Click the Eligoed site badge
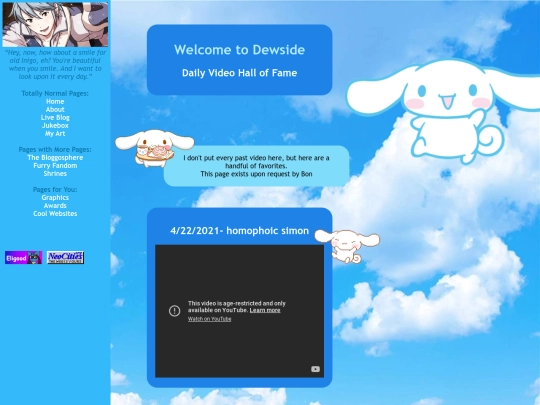 click(x=23, y=258)
